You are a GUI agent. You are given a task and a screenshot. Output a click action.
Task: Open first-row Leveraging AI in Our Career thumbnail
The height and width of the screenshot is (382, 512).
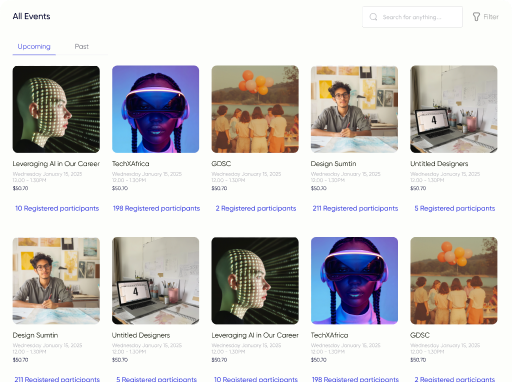(x=56, y=109)
